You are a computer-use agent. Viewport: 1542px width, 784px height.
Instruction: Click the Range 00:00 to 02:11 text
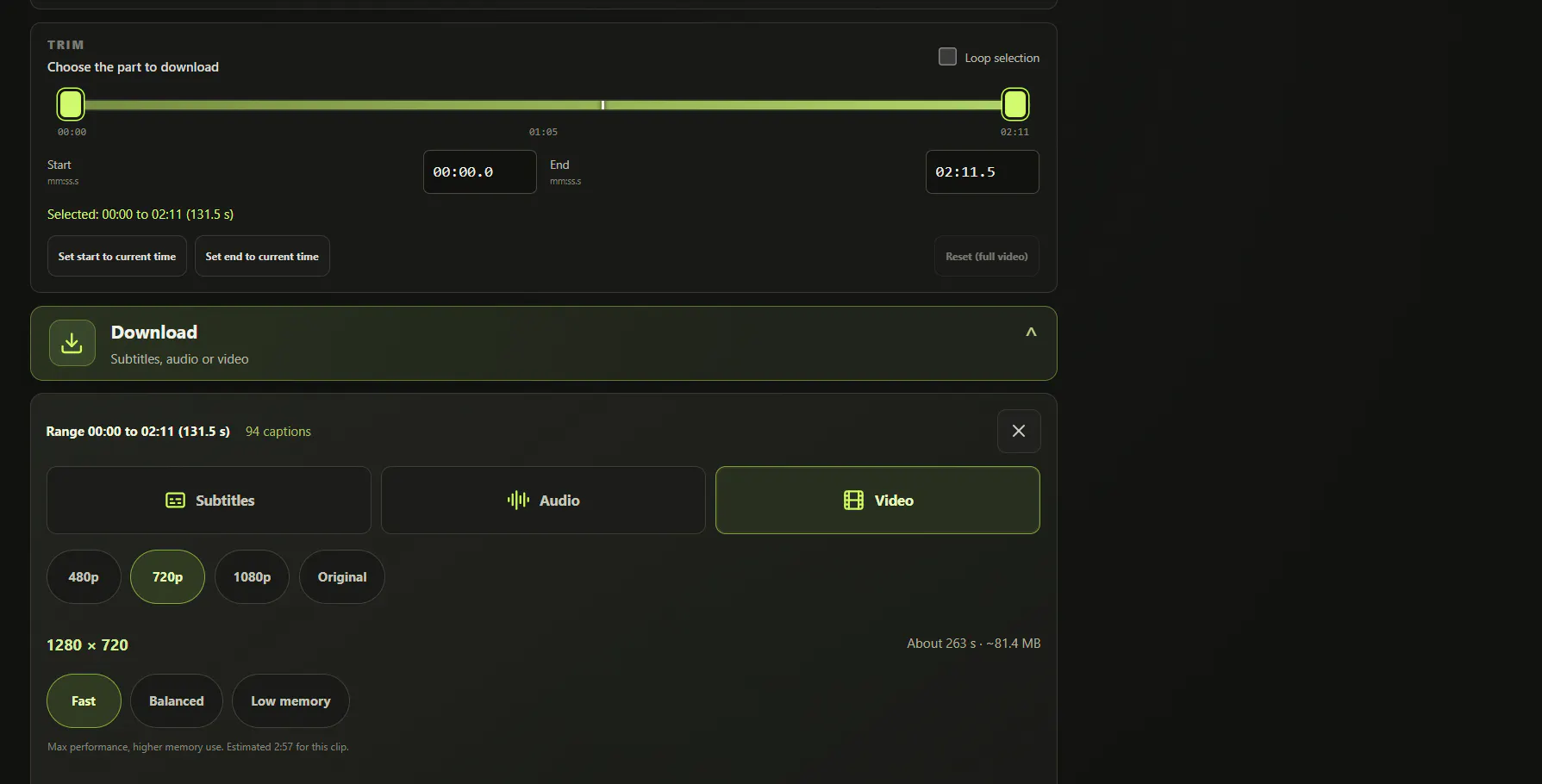(138, 432)
